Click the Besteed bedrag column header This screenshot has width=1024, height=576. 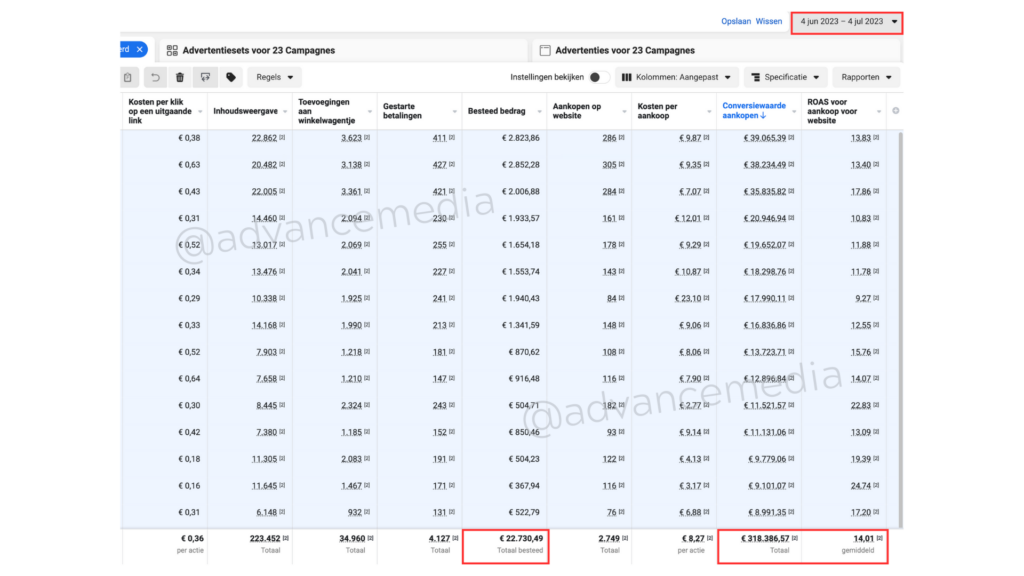(496, 111)
